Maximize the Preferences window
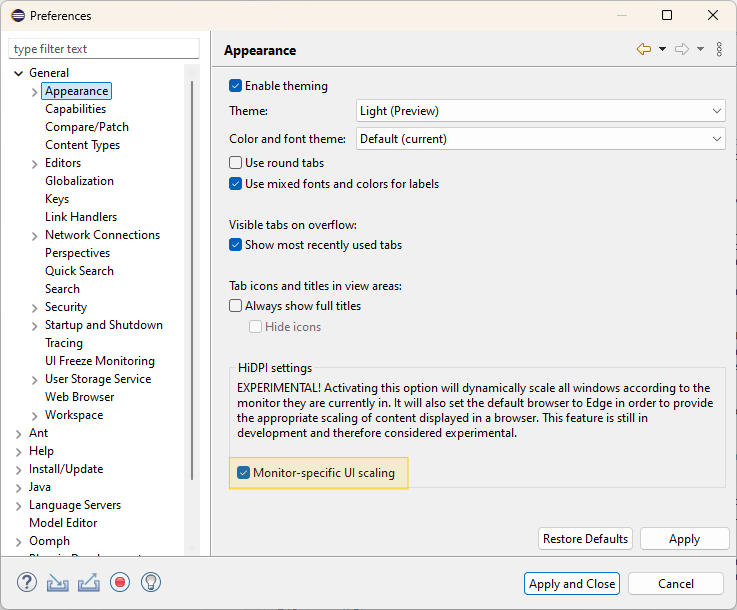This screenshot has width=737, height=610. tap(666, 16)
